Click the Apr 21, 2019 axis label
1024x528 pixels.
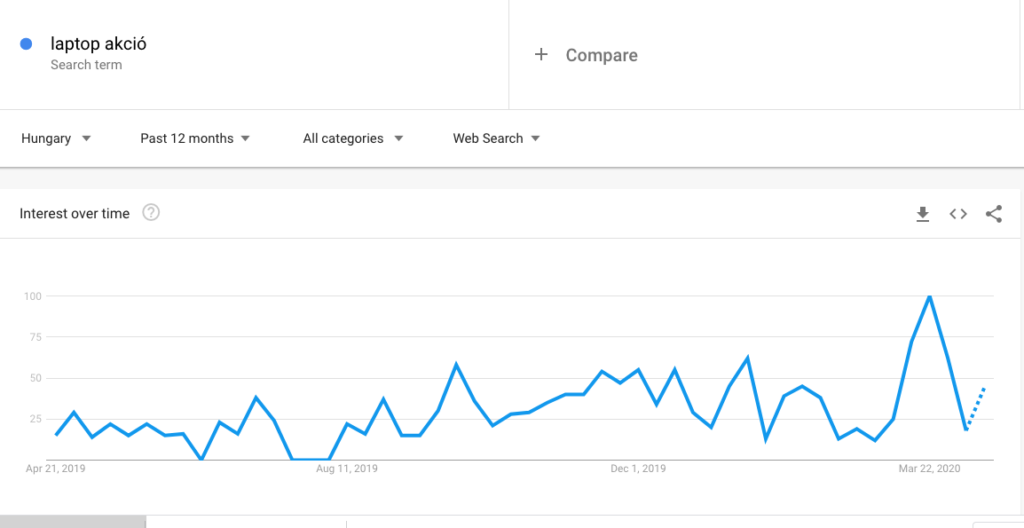[x=56, y=469]
